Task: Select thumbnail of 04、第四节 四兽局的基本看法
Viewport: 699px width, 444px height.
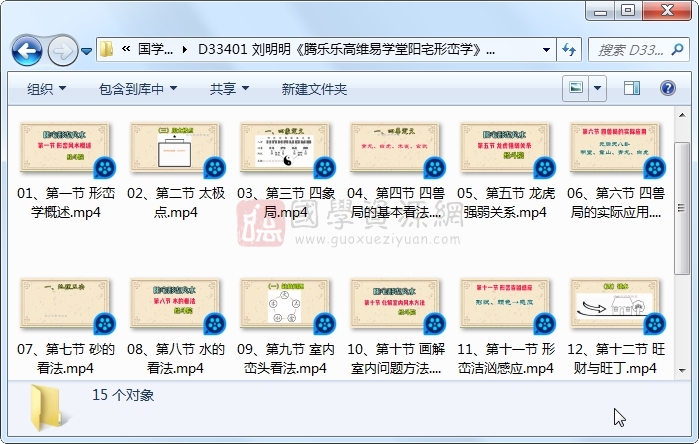Action: pyautogui.click(x=396, y=149)
